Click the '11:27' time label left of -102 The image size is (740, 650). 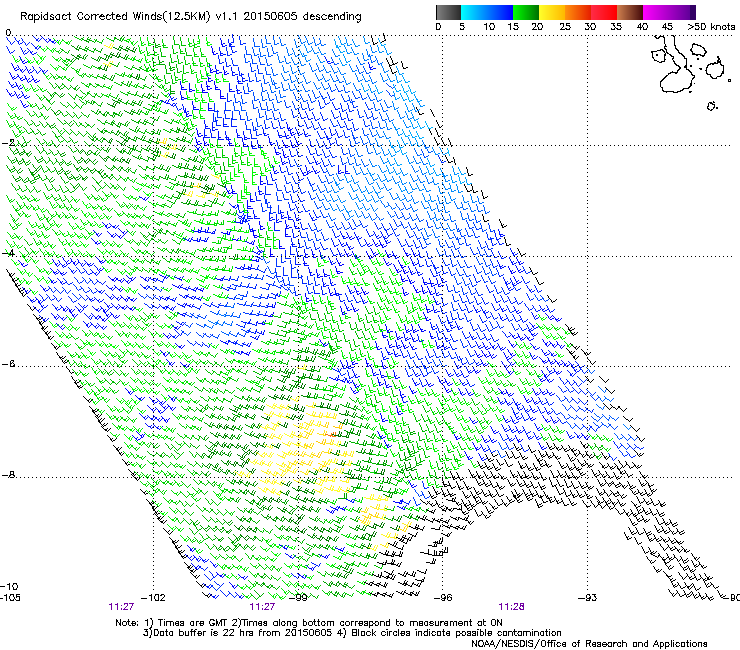(121, 607)
